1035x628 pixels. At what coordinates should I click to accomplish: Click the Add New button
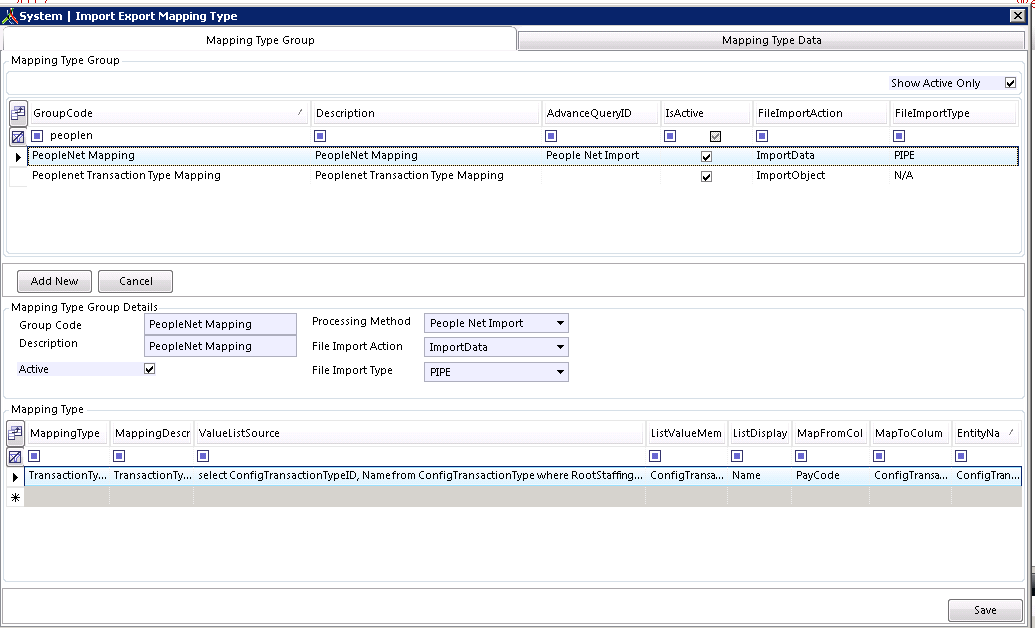click(54, 281)
